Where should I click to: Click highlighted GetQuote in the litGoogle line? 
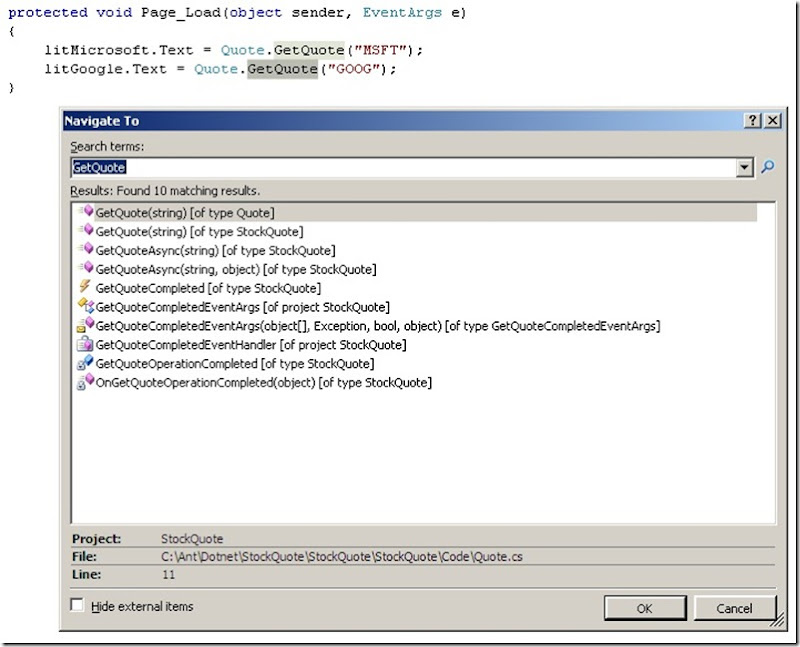pyautogui.click(x=283, y=69)
